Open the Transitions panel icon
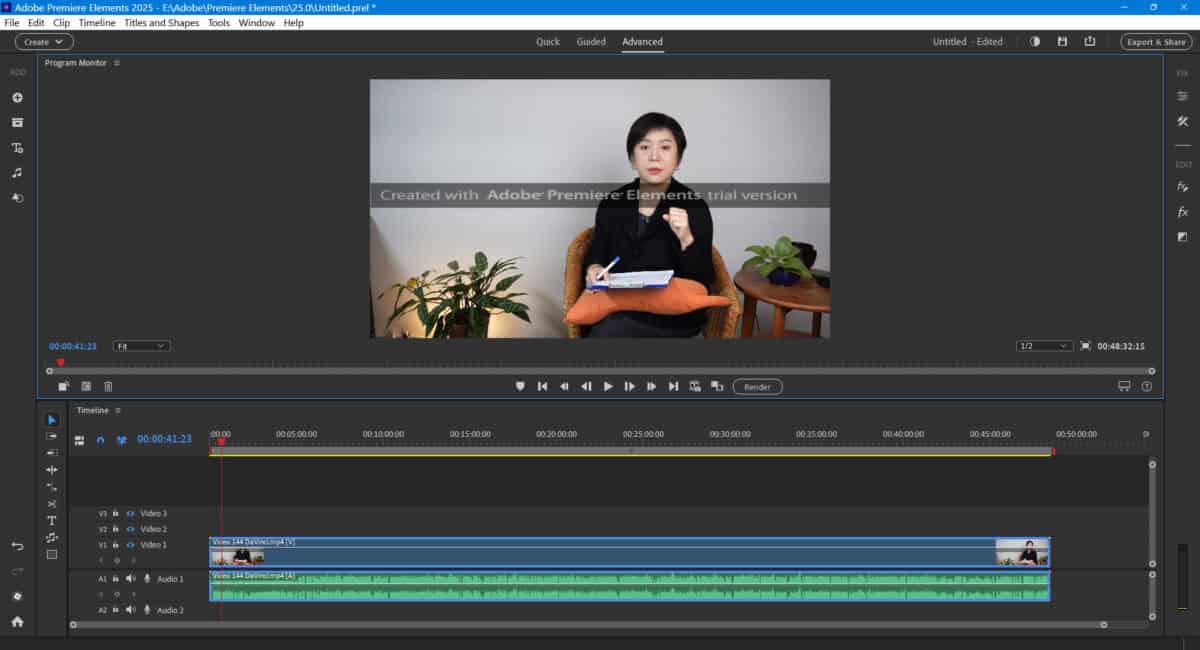The width and height of the screenshot is (1200, 650). [x=1182, y=237]
